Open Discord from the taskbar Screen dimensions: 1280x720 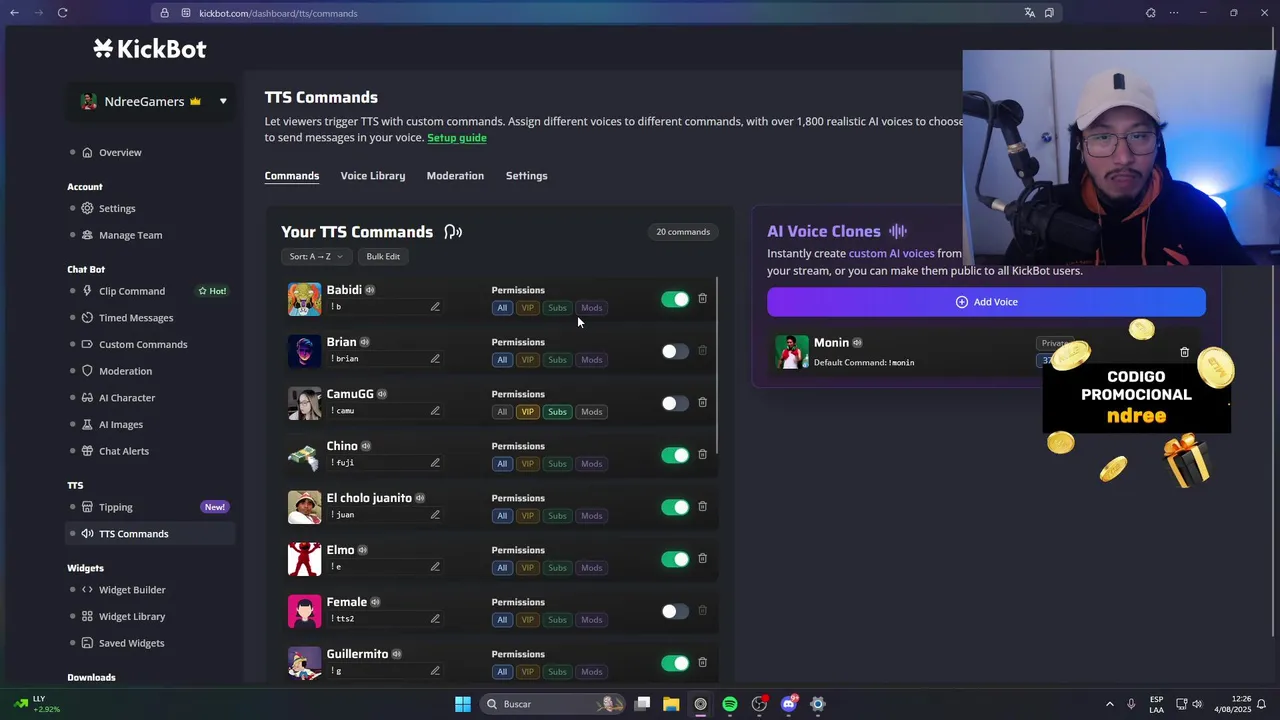coord(789,704)
